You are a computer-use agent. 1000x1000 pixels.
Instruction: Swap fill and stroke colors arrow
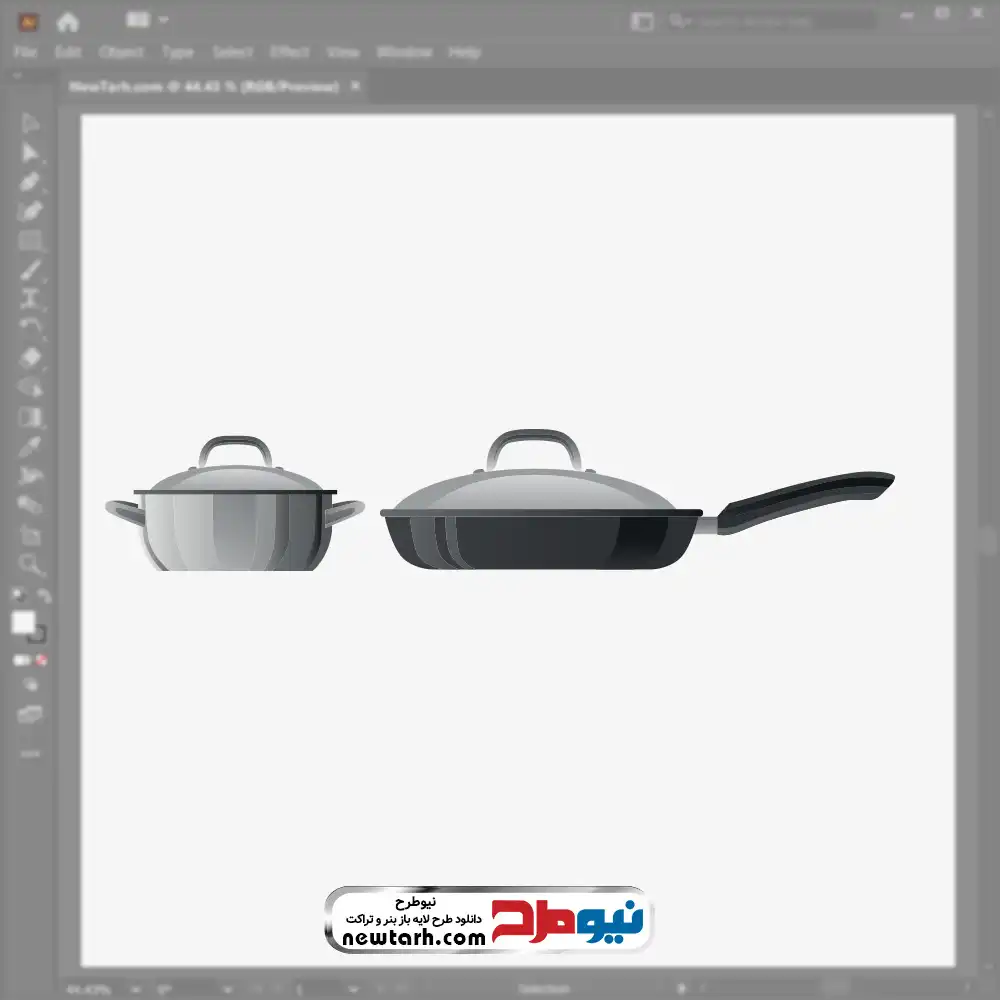43,596
